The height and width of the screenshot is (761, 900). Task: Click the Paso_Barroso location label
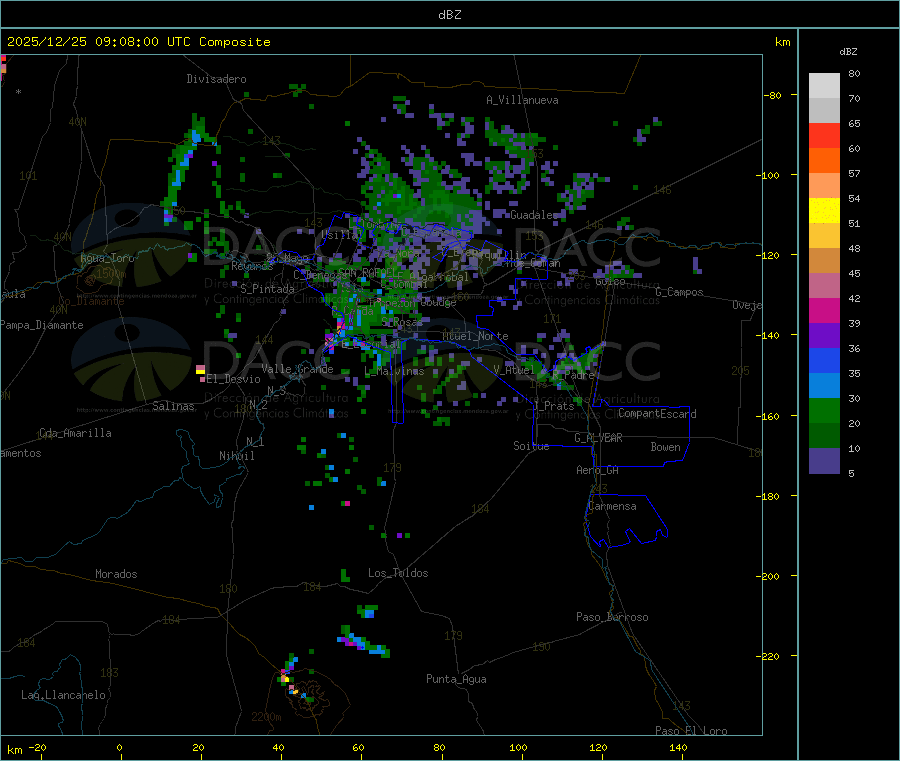click(x=612, y=617)
